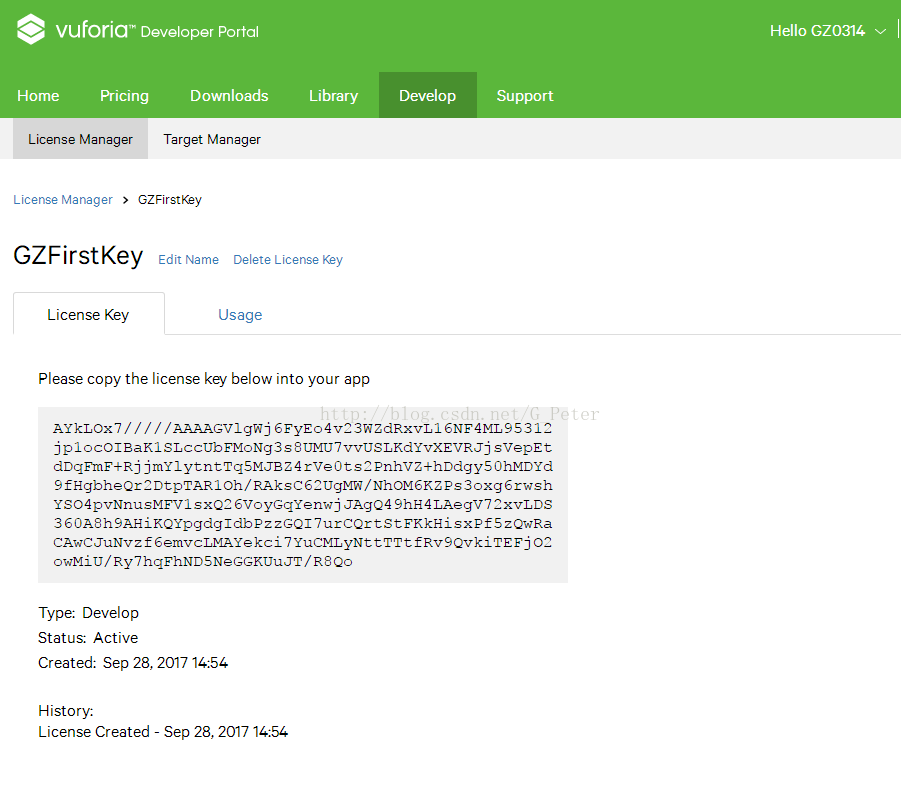This screenshot has width=901, height=806.
Task: Click the Vuforia Developer Portal title text
Action: [x=157, y=30]
